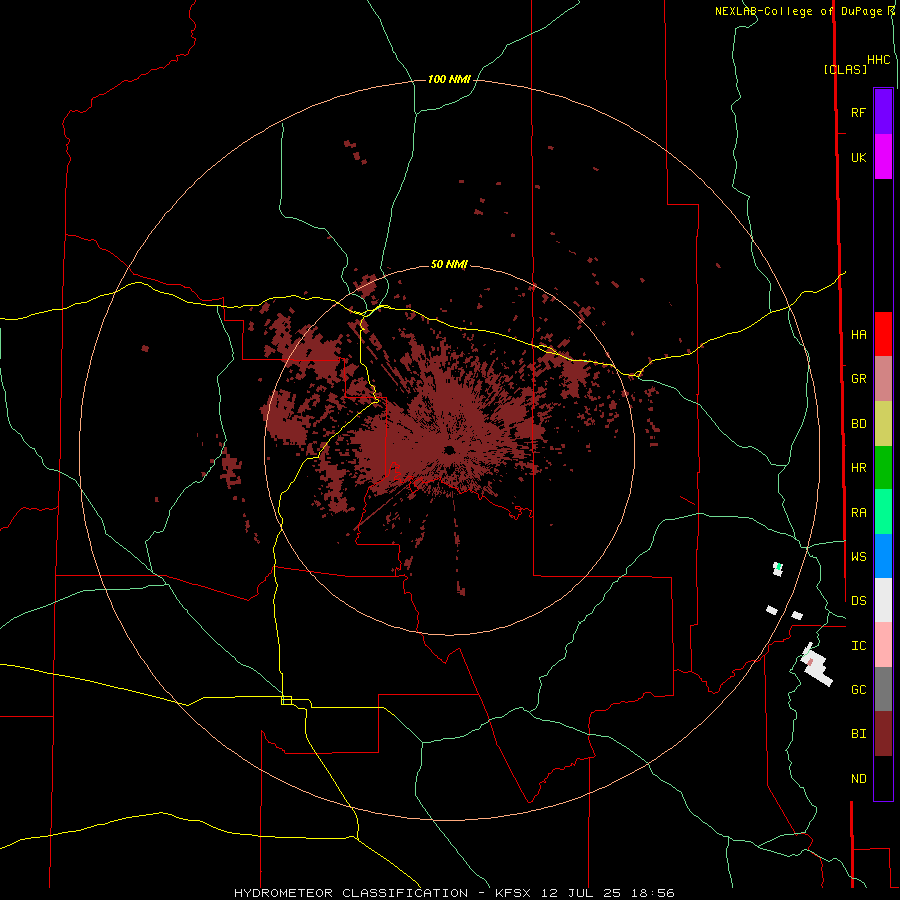Click the DS legend label
This screenshot has height=900, width=900.
858,601
